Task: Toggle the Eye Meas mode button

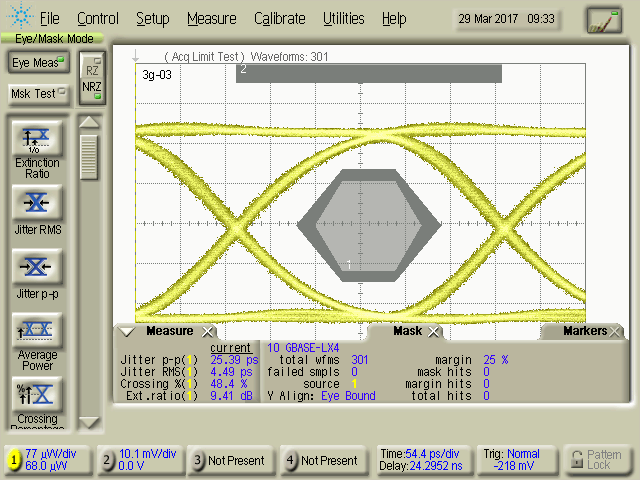Action: point(37,63)
